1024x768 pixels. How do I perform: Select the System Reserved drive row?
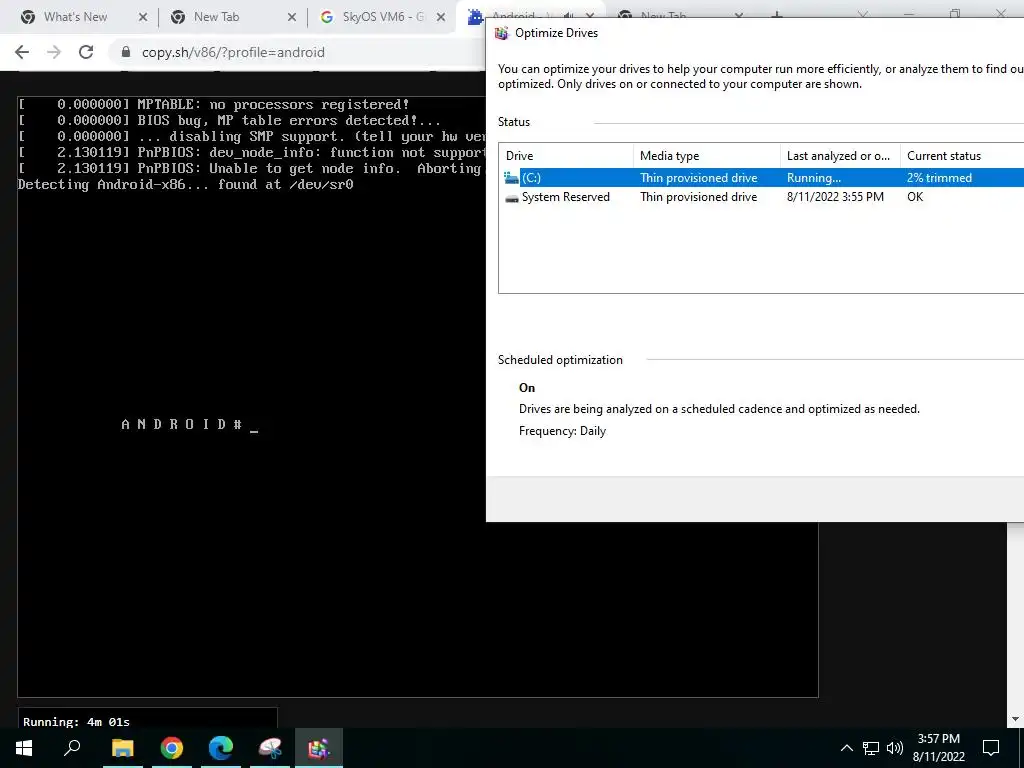tap(761, 197)
